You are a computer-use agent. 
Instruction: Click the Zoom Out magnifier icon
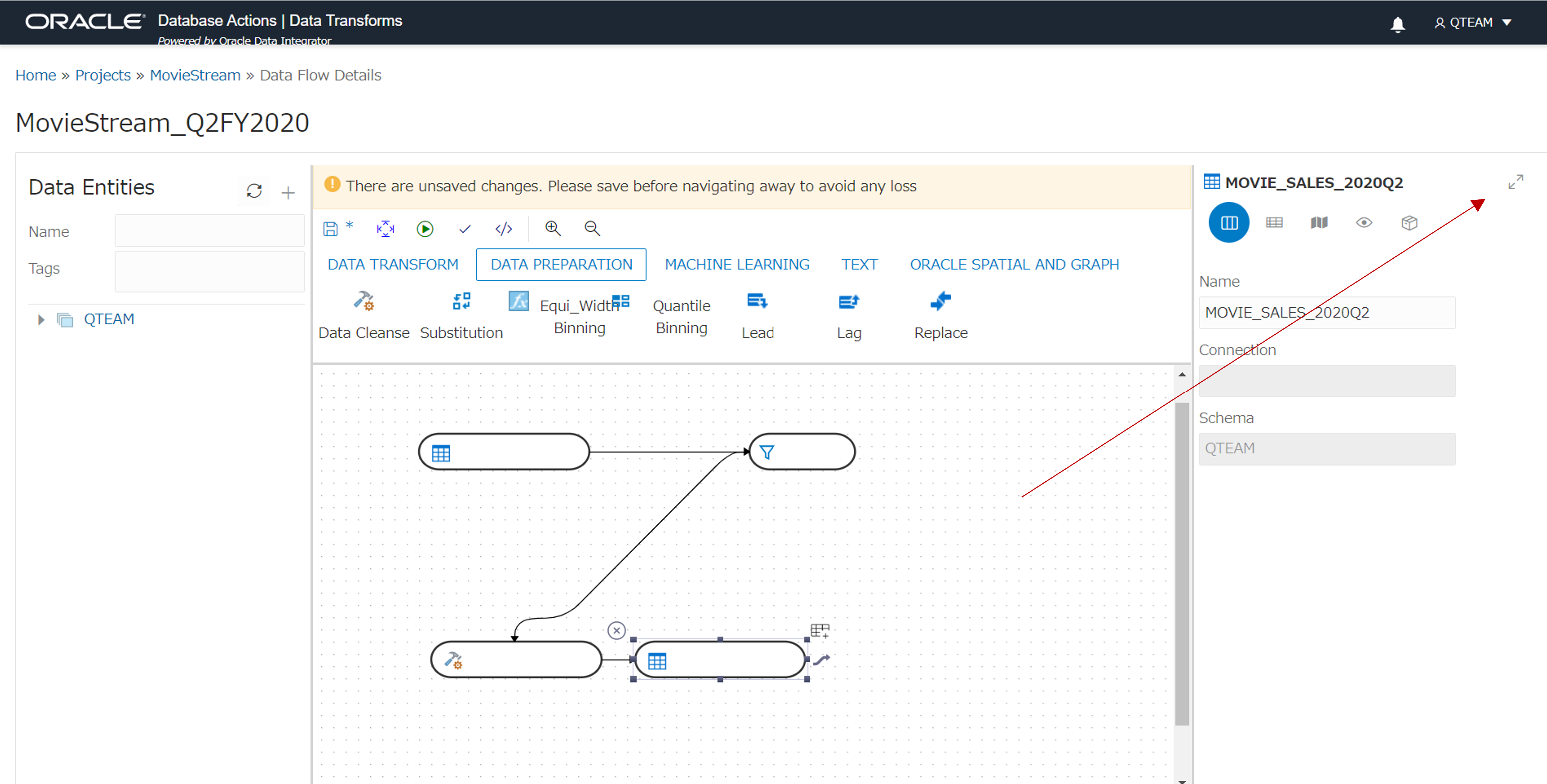point(592,228)
